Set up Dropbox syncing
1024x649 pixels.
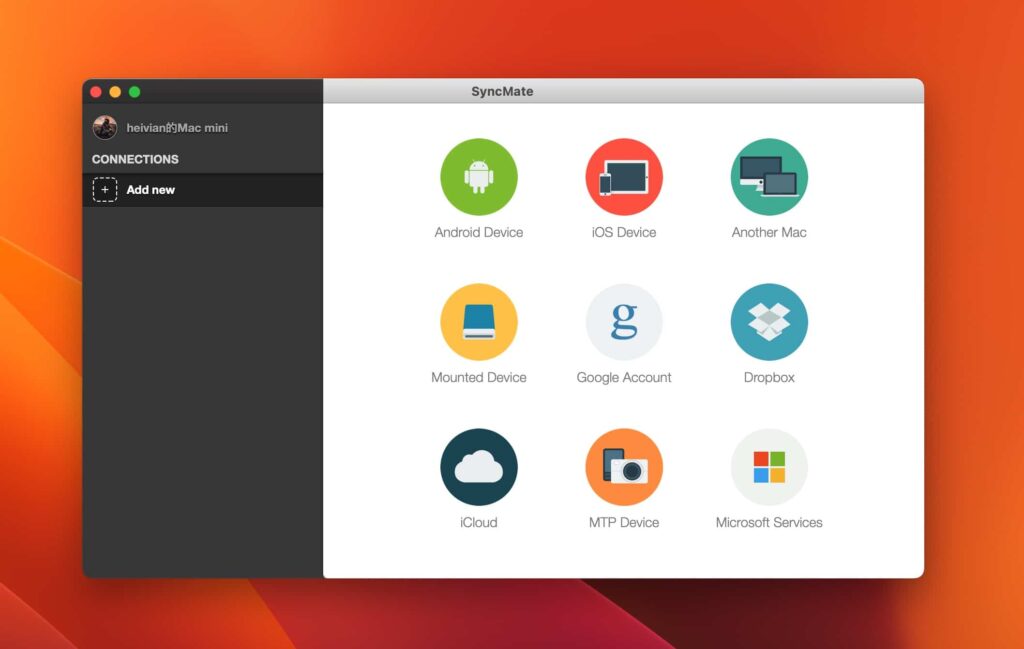[768, 320]
